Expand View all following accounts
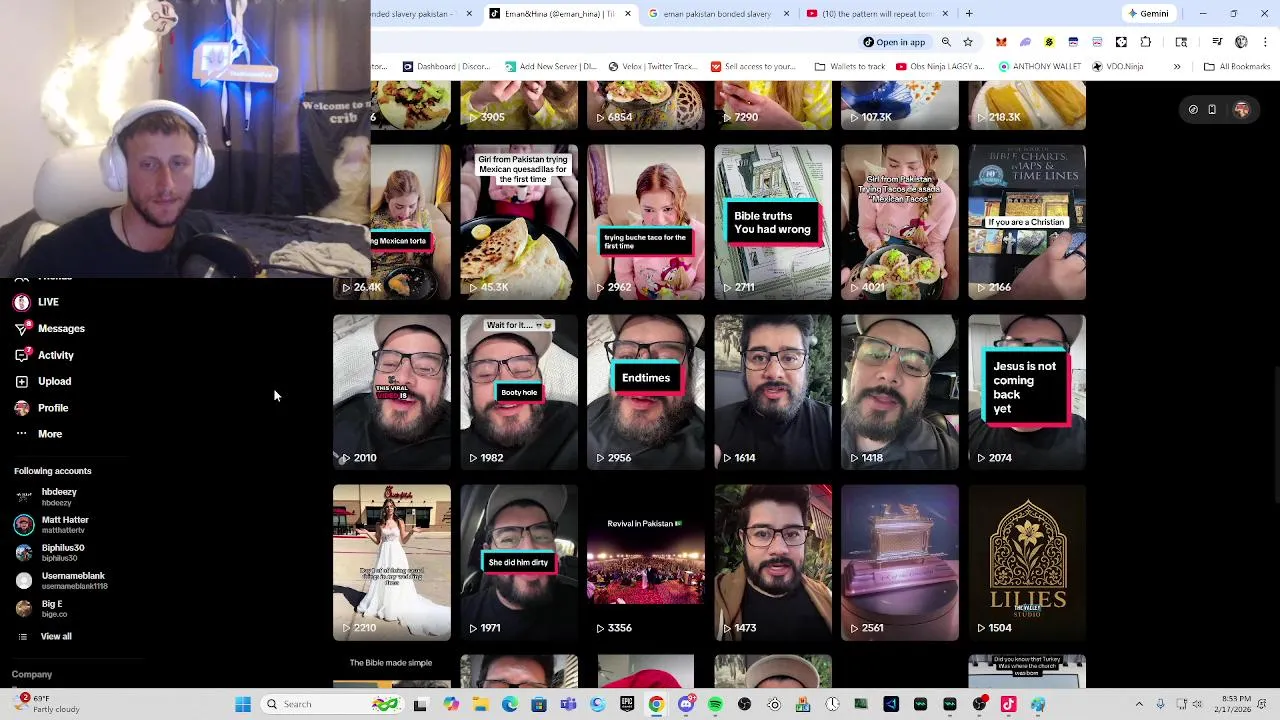The width and height of the screenshot is (1280, 720). point(44,636)
